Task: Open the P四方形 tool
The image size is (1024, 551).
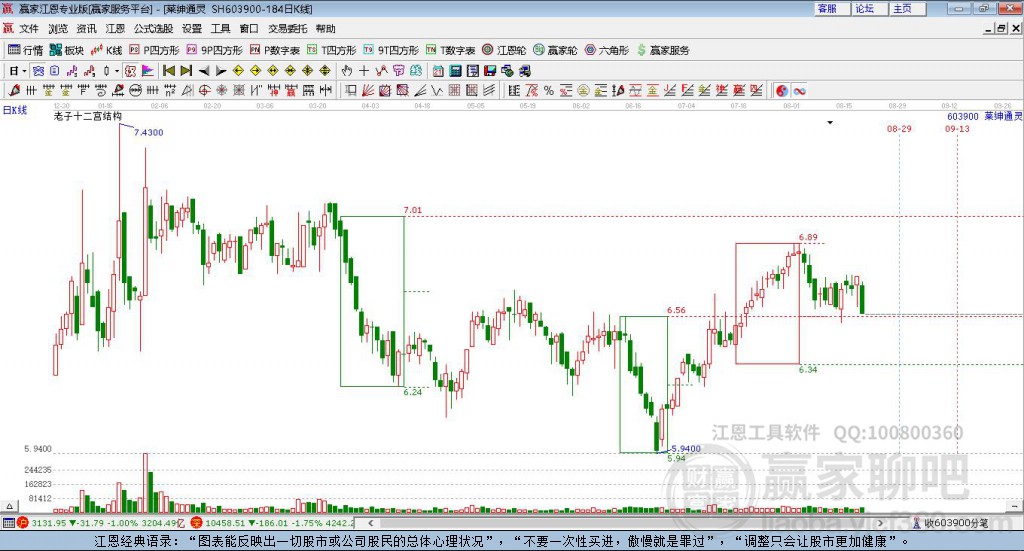Action: pyautogui.click(x=154, y=50)
